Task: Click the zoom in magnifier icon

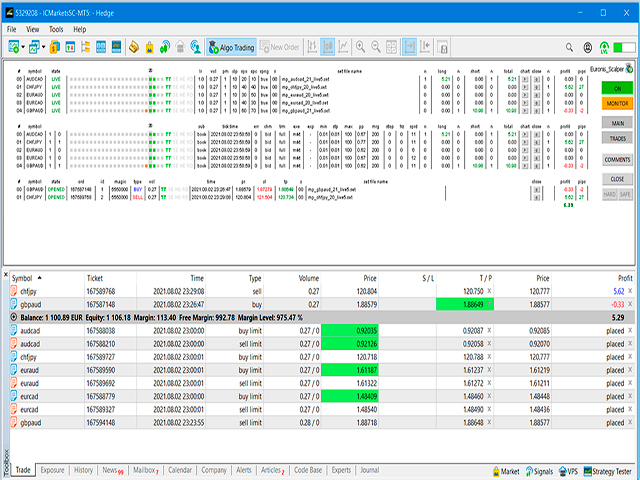Action: click(x=360, y=47)
